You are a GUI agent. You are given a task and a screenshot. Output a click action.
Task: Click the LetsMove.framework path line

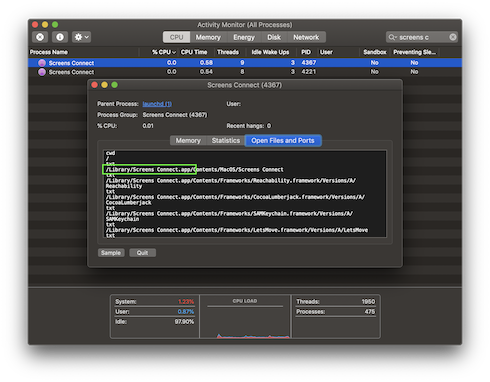pos(237,230)
